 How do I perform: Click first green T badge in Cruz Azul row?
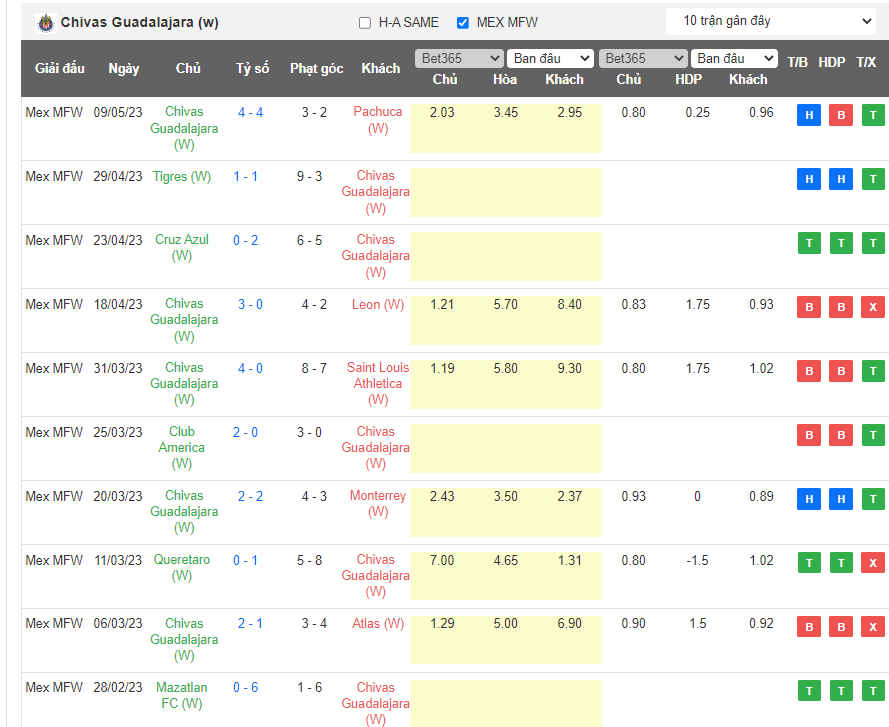click(808, 243)
